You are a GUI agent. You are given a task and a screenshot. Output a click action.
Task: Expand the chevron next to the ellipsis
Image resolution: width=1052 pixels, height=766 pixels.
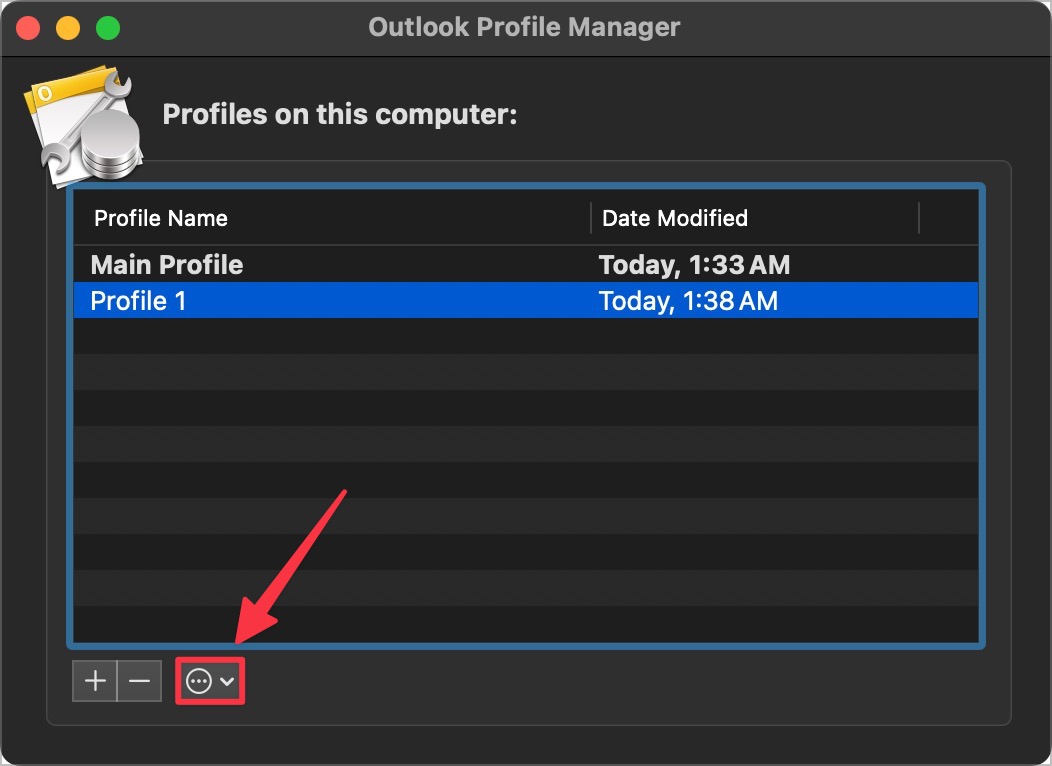(x=228, y=682)
